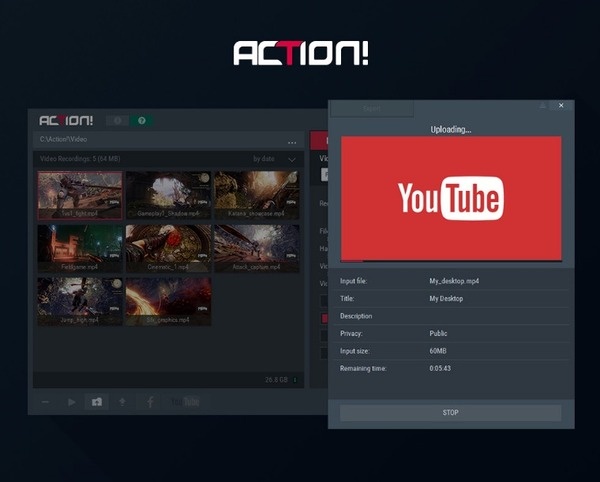Click the green disk space indicator next to 26.8 GB
The image size is (600, 482).
295,380
